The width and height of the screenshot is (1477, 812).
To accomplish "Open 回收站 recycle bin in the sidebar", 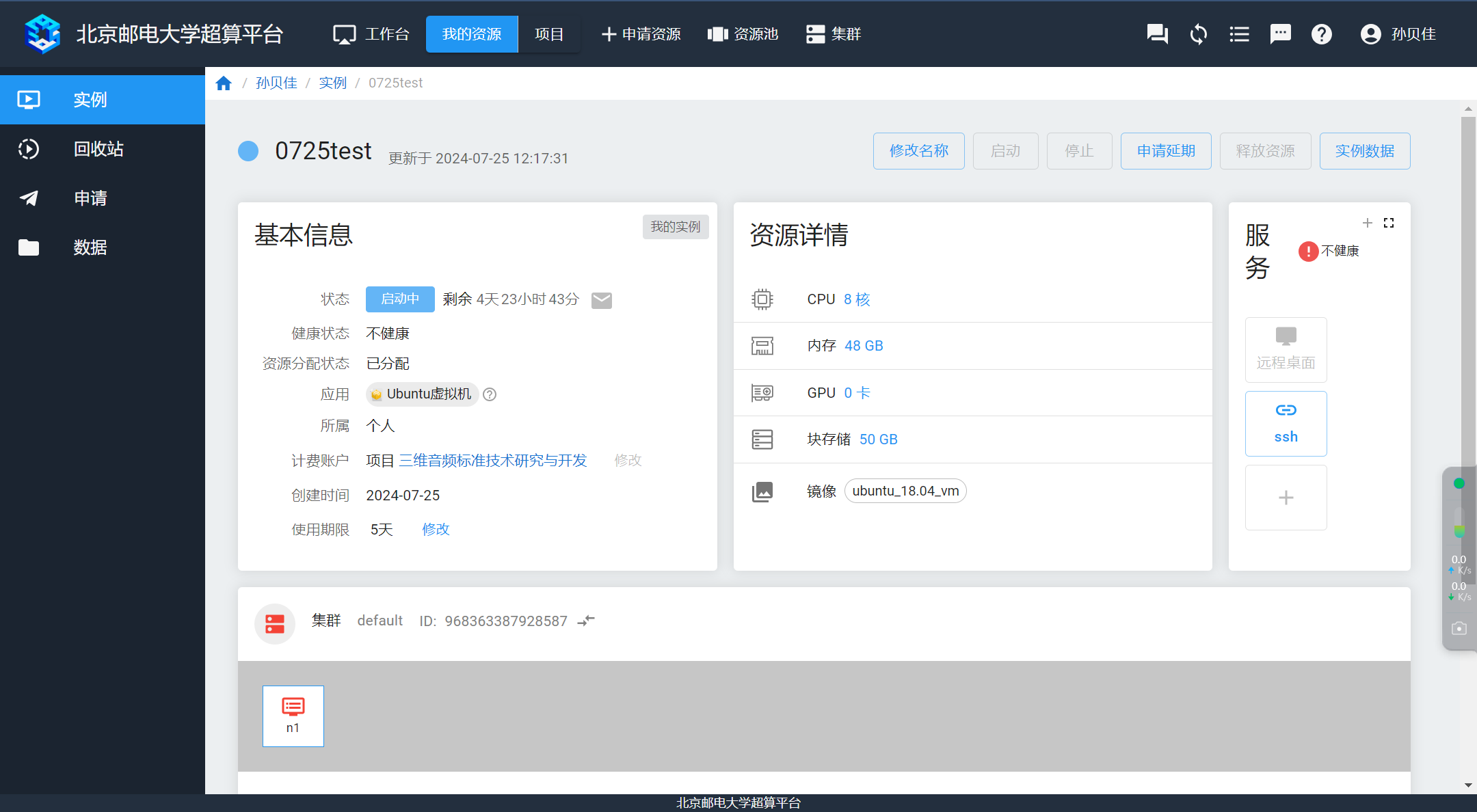I will click(103, 149).
